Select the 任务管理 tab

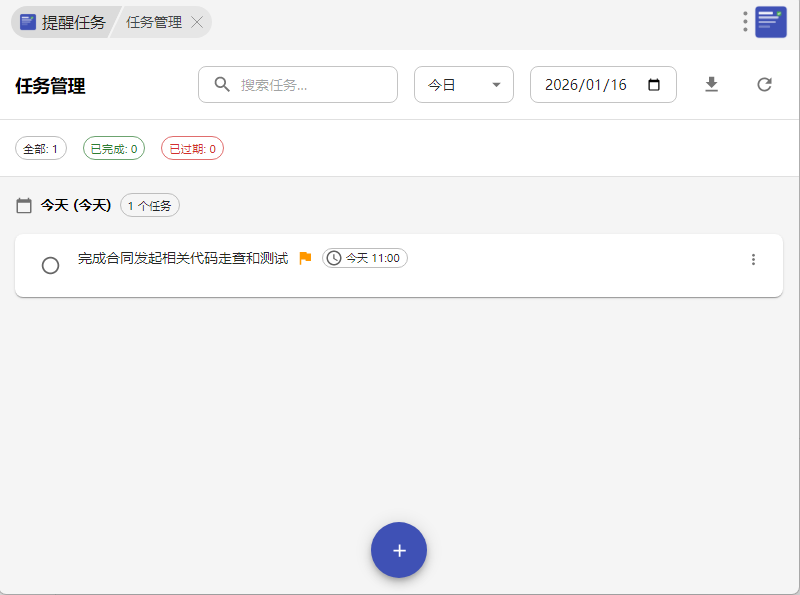point(154,22)
